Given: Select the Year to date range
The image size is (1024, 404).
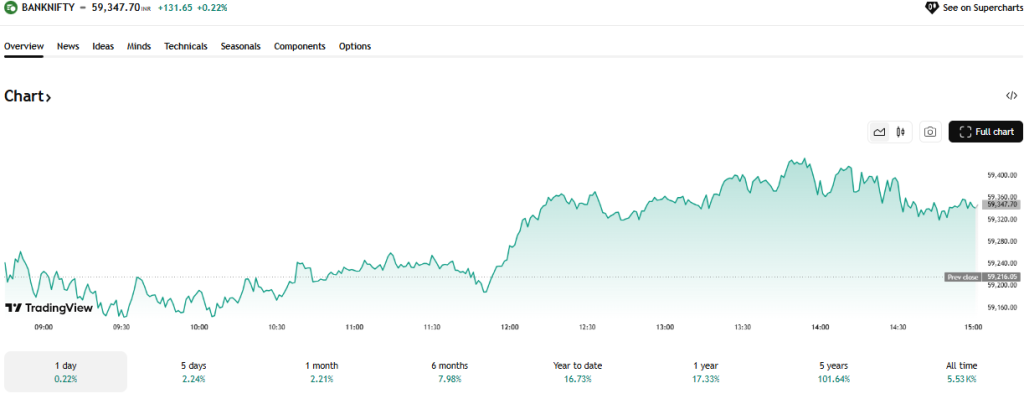Looking at the screenshot, I should coord(577,372).
